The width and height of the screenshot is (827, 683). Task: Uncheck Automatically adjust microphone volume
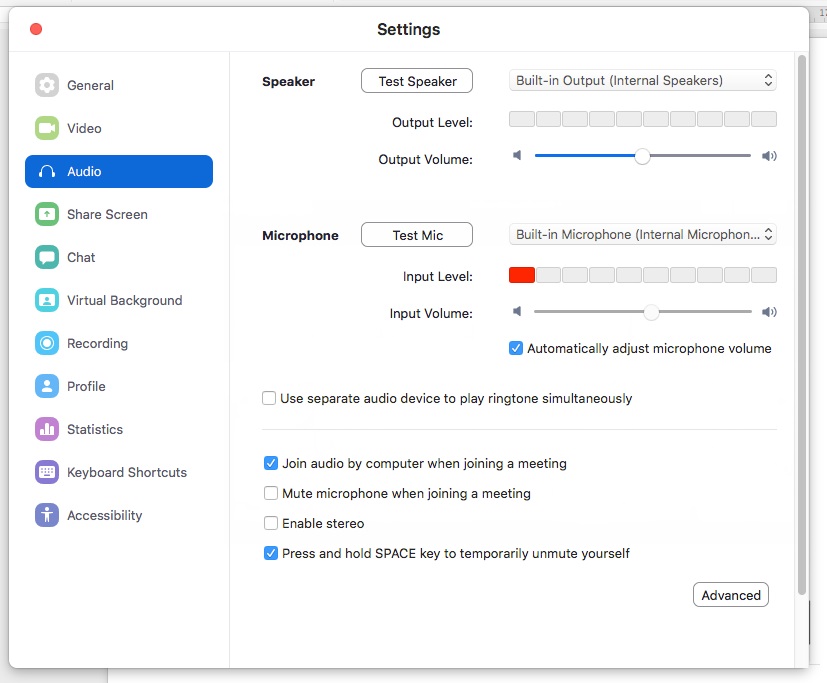click(516, 348)
